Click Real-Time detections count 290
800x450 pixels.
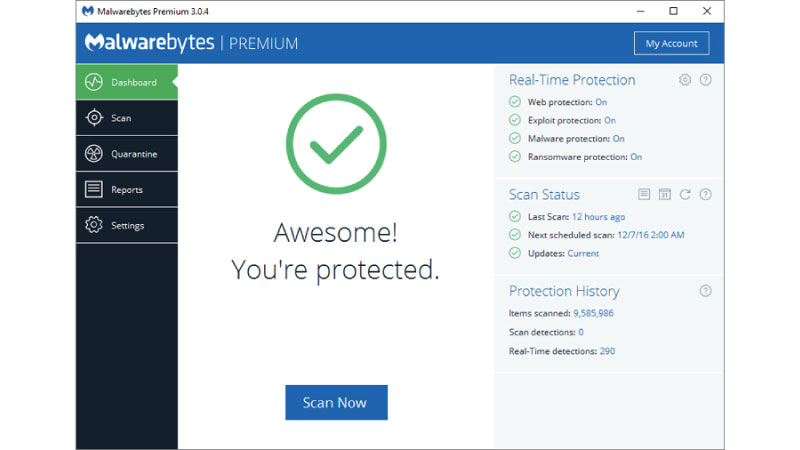[x=607, y=351]
